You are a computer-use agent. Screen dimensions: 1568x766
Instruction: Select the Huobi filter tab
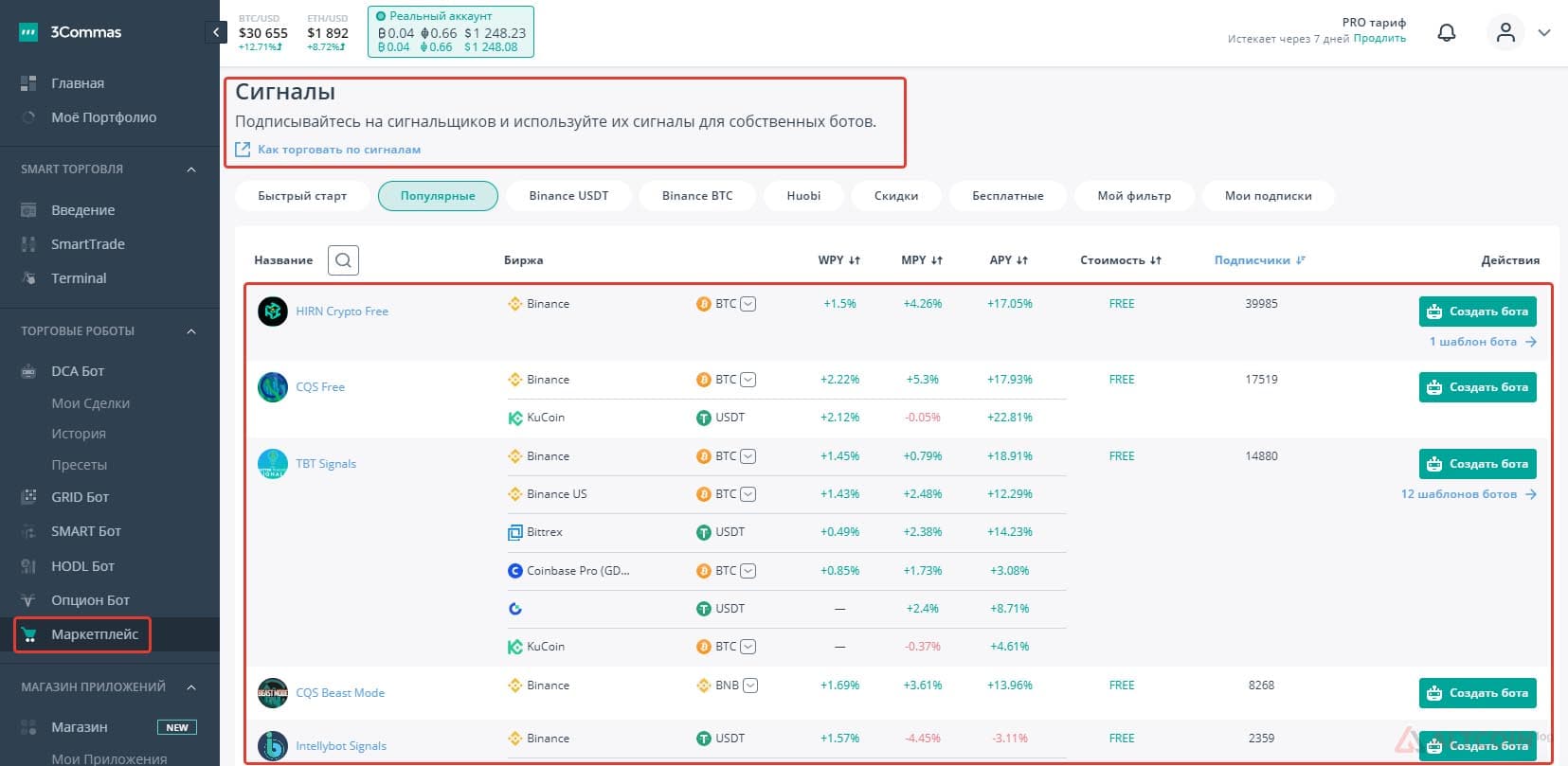click(x=803, y=196)
